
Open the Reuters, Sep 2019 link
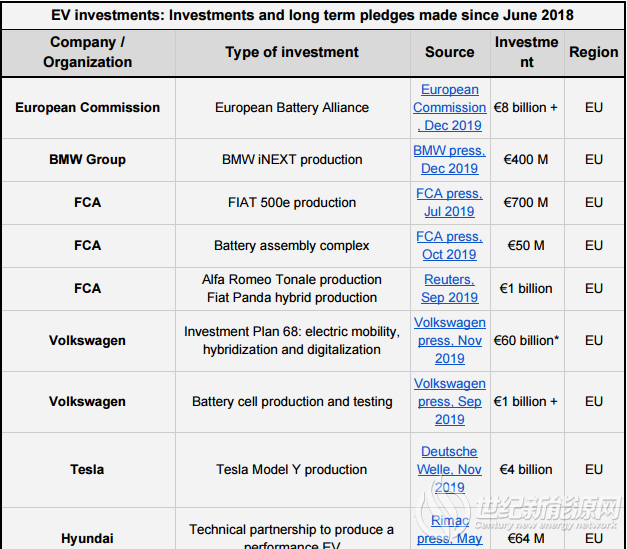[x=449, y=288]
